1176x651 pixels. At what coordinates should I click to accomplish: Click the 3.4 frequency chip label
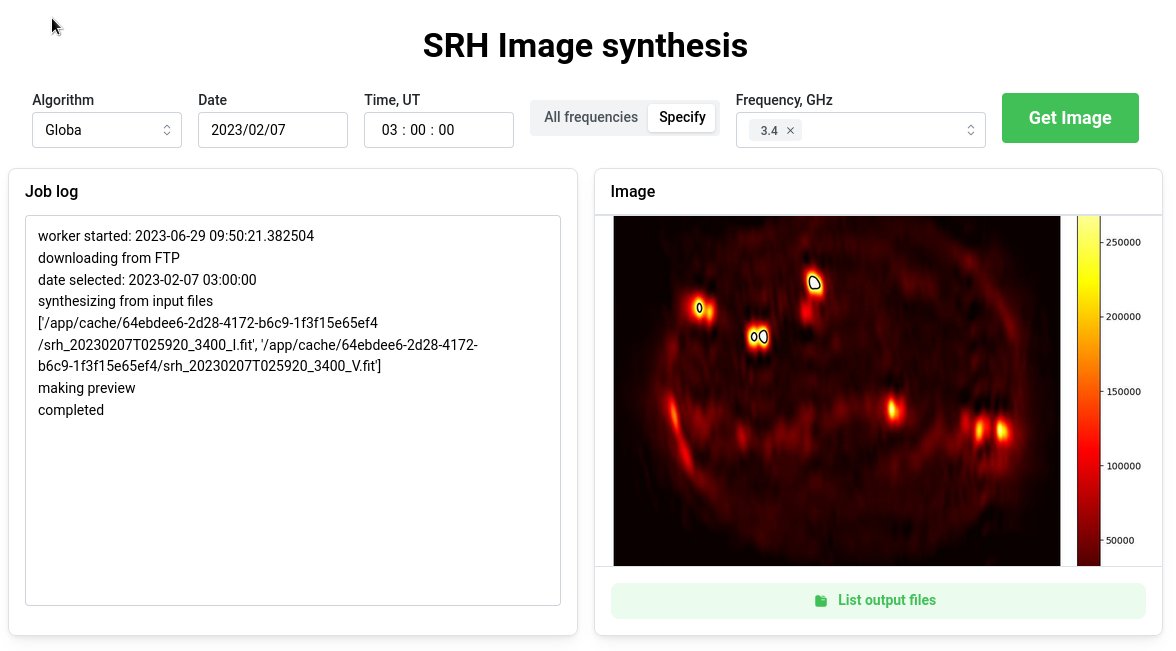pos(769,130)
